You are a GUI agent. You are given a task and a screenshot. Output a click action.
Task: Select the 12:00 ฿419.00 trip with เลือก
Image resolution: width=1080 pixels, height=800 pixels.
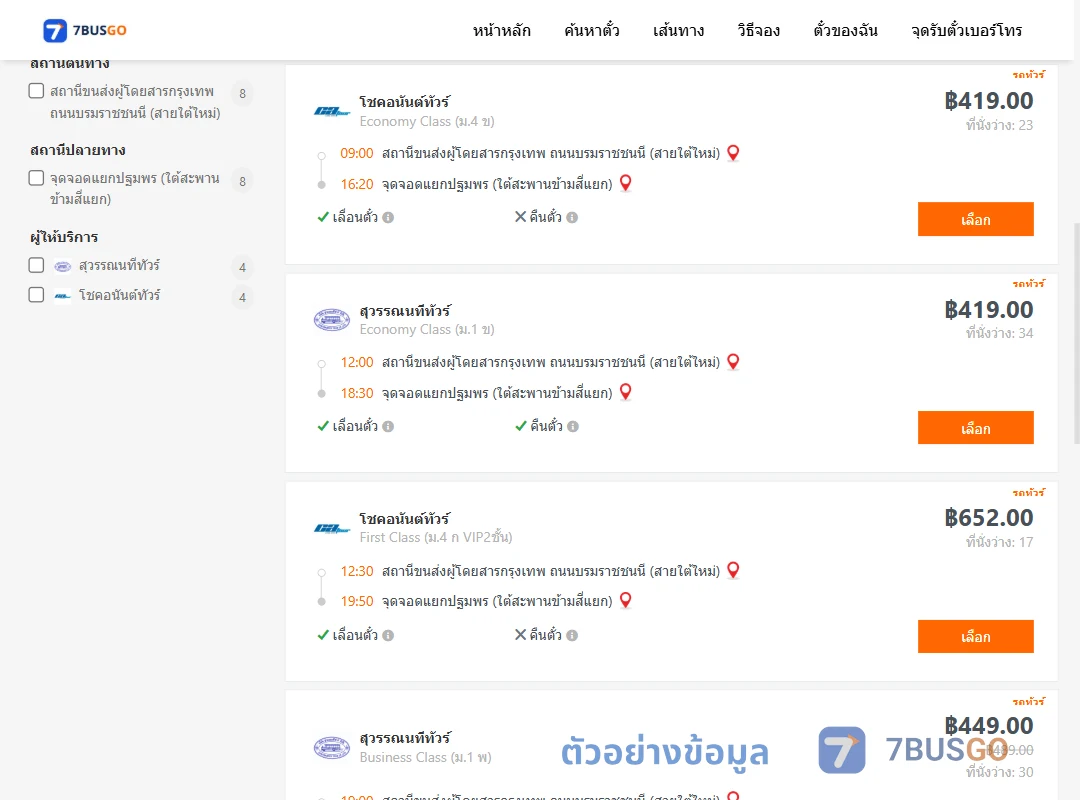(975, 428)
